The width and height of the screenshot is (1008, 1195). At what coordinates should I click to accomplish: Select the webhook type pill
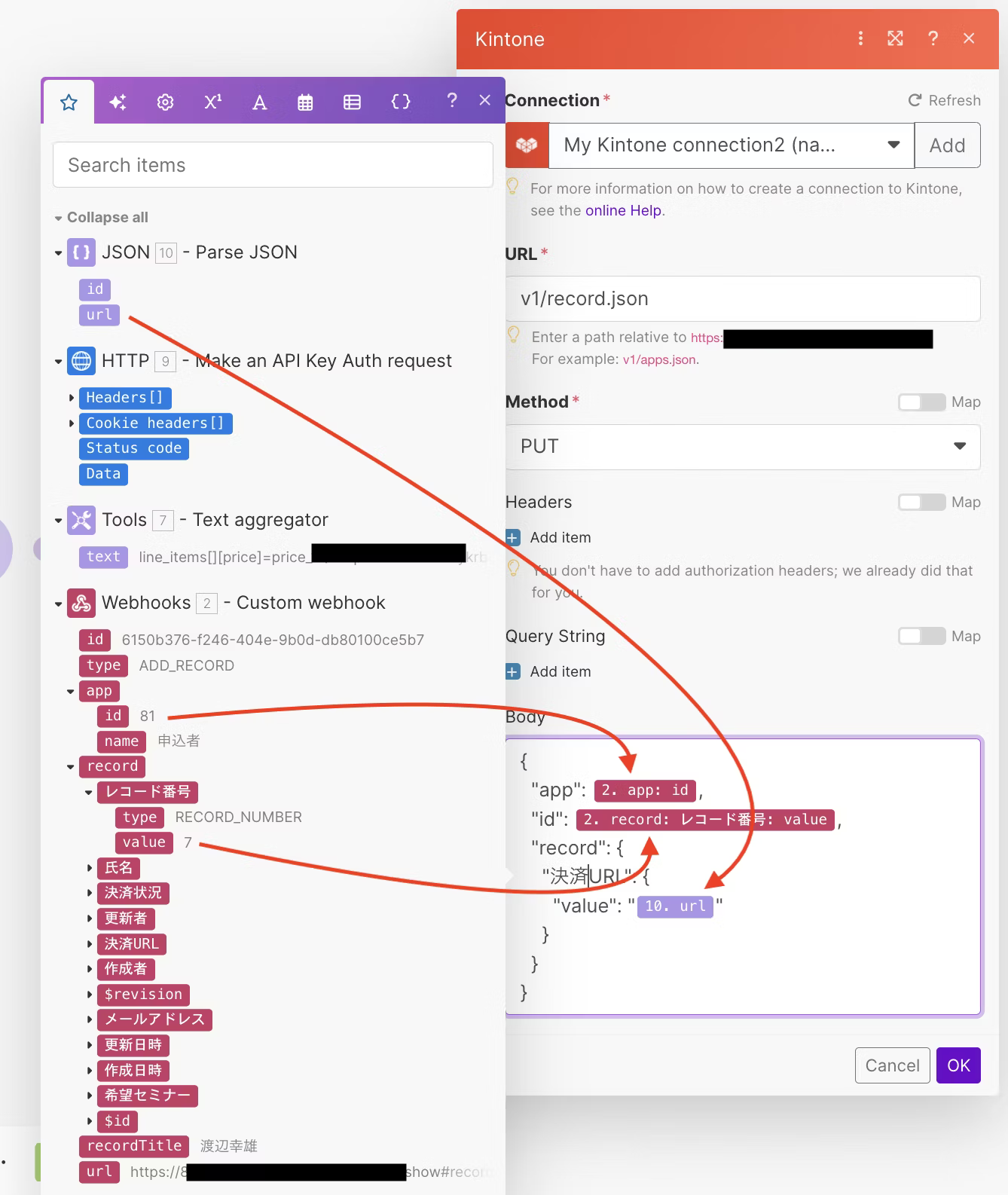[103, 665]
